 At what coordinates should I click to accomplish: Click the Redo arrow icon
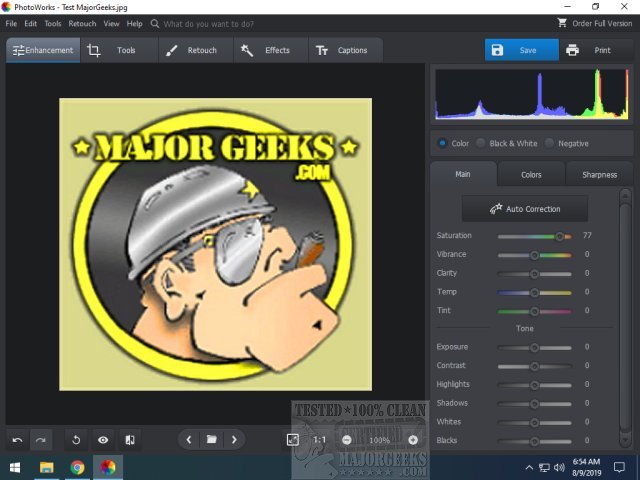click(x=41, y=440)
